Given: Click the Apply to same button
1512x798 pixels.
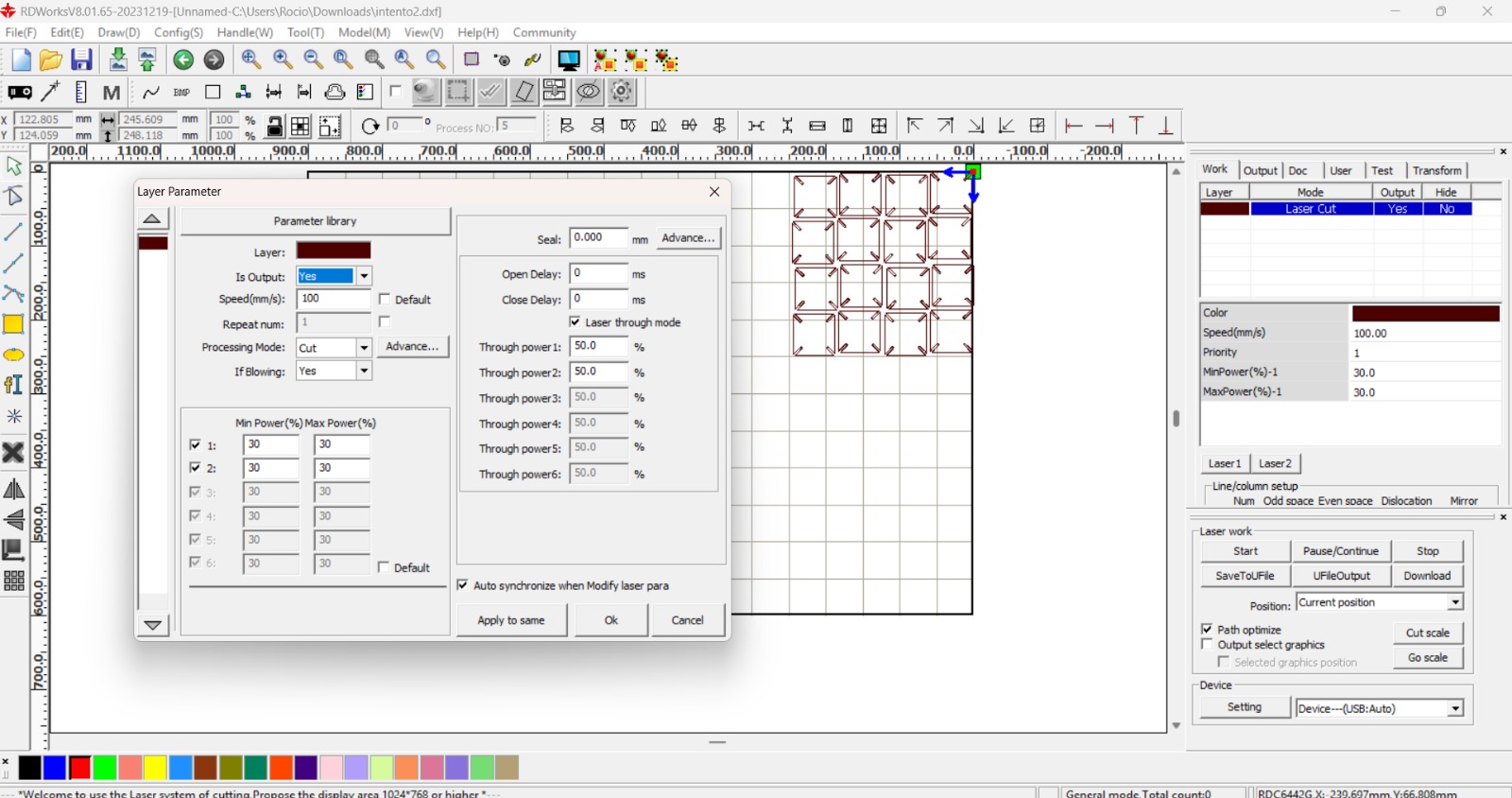Looking at the screenshot, I should 511,620.
